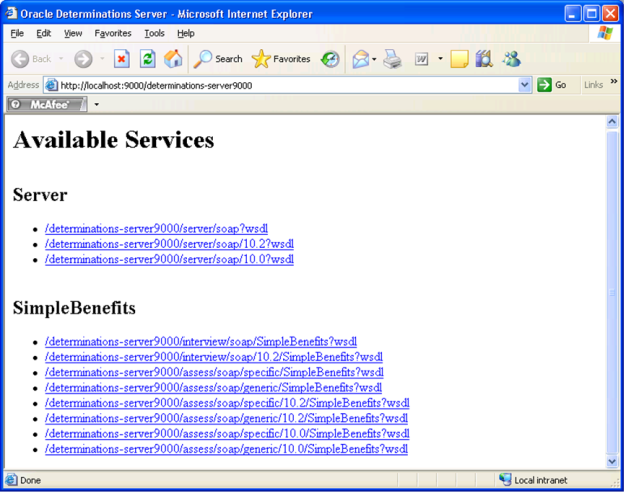This screenshot has height=493, width=626.
Task: Open the Forward button history dropdown
Action: [102, 59]
